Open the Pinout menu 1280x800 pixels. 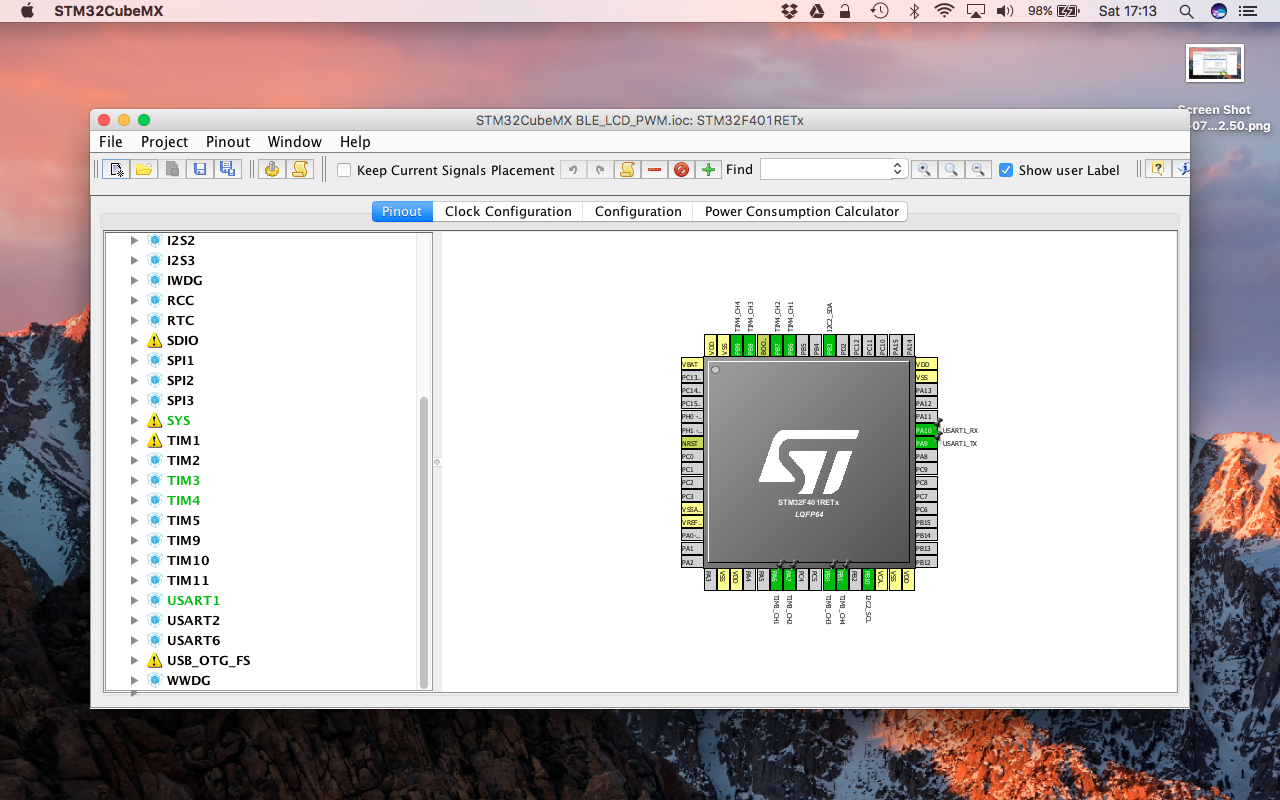click(228, 142)
